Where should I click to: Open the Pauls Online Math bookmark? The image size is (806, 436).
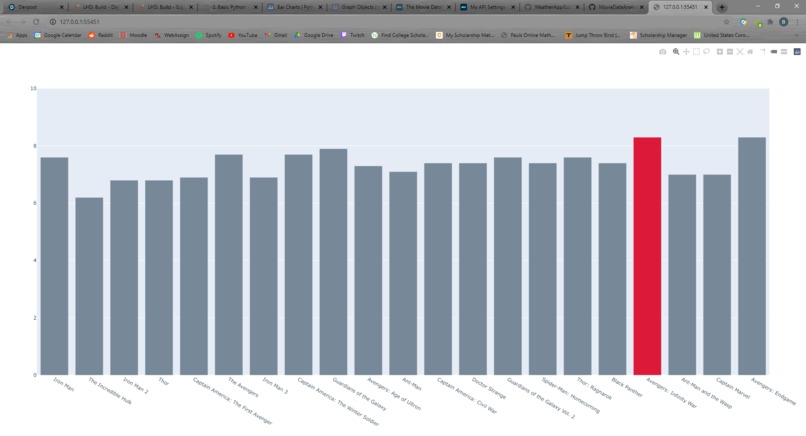[528, 35]
